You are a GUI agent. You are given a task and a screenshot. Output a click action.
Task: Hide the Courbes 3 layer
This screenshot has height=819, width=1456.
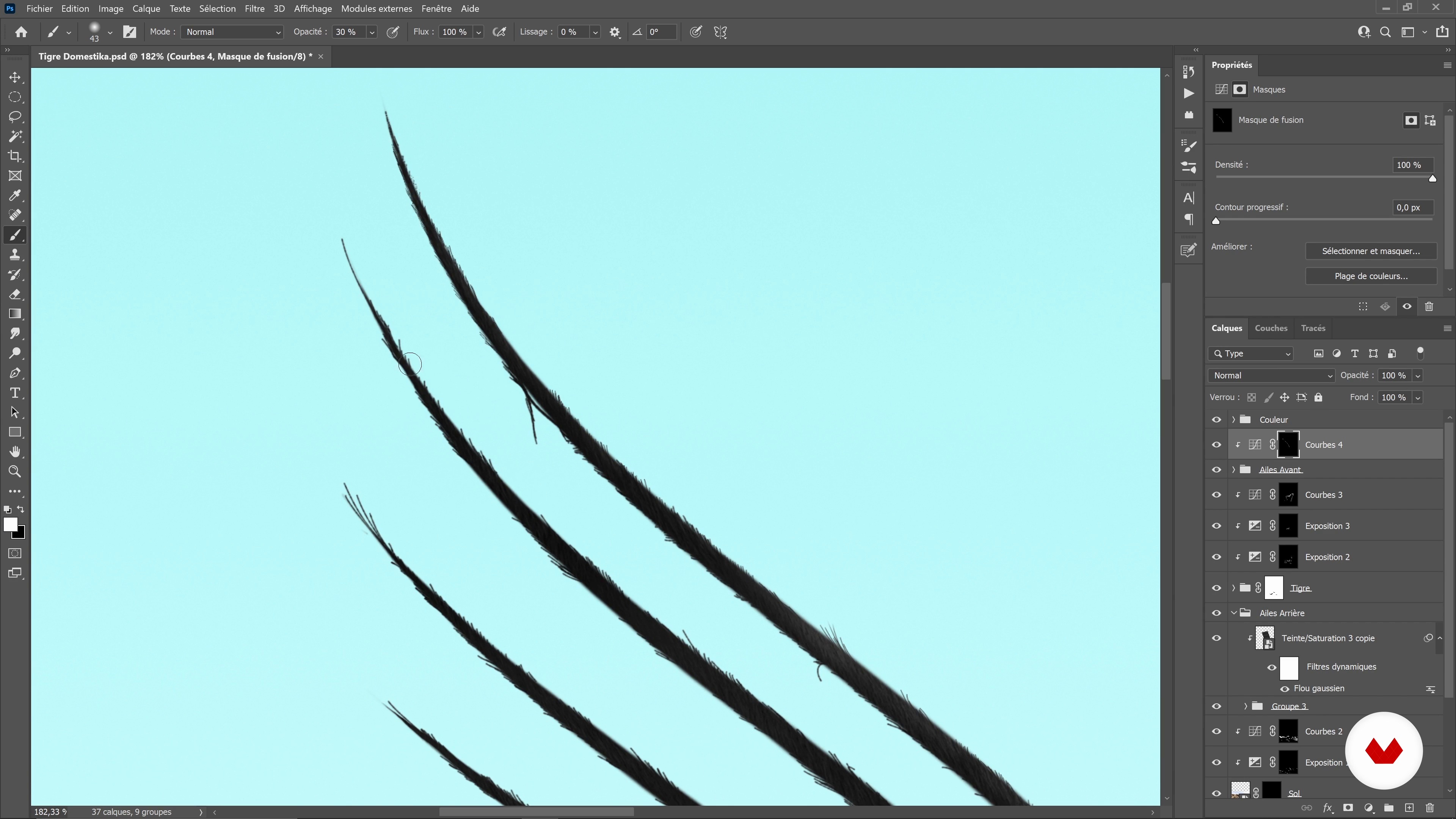pyautogui.click(x=1216, y=494)
